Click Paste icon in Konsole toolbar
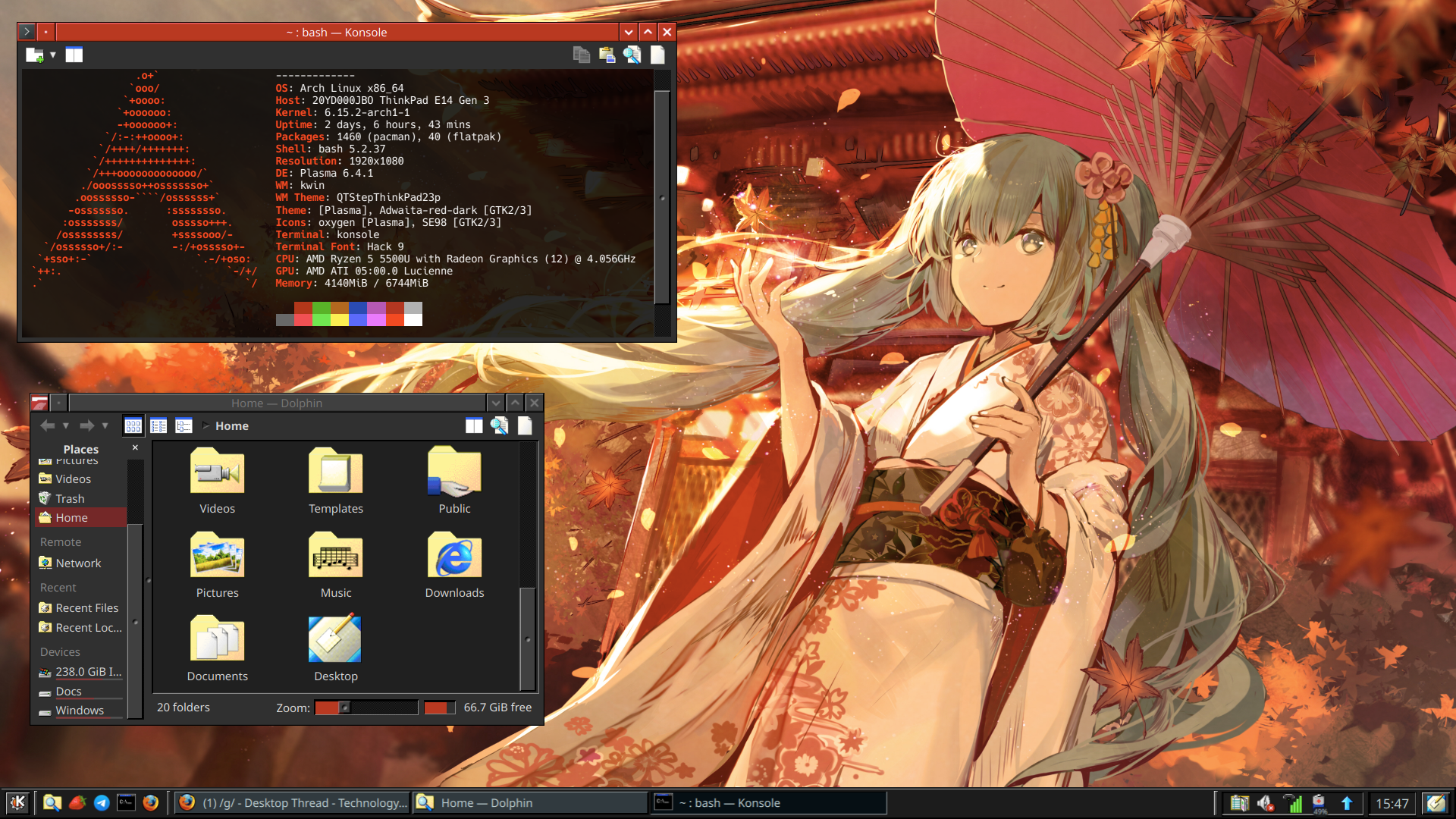The height and width of the screenshot is (819, 1456). [607, 55]
